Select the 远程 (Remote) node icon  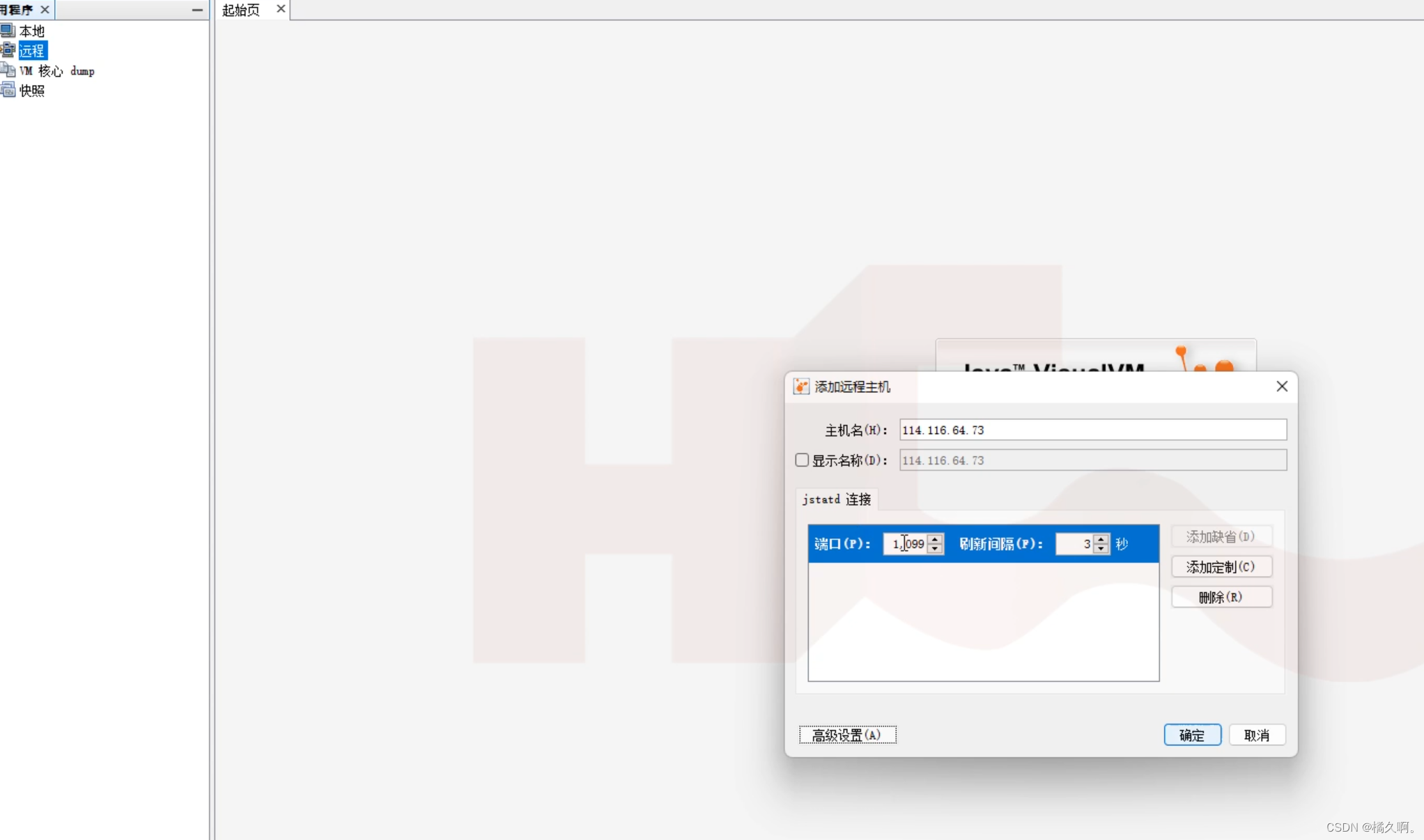coord(8,50)
